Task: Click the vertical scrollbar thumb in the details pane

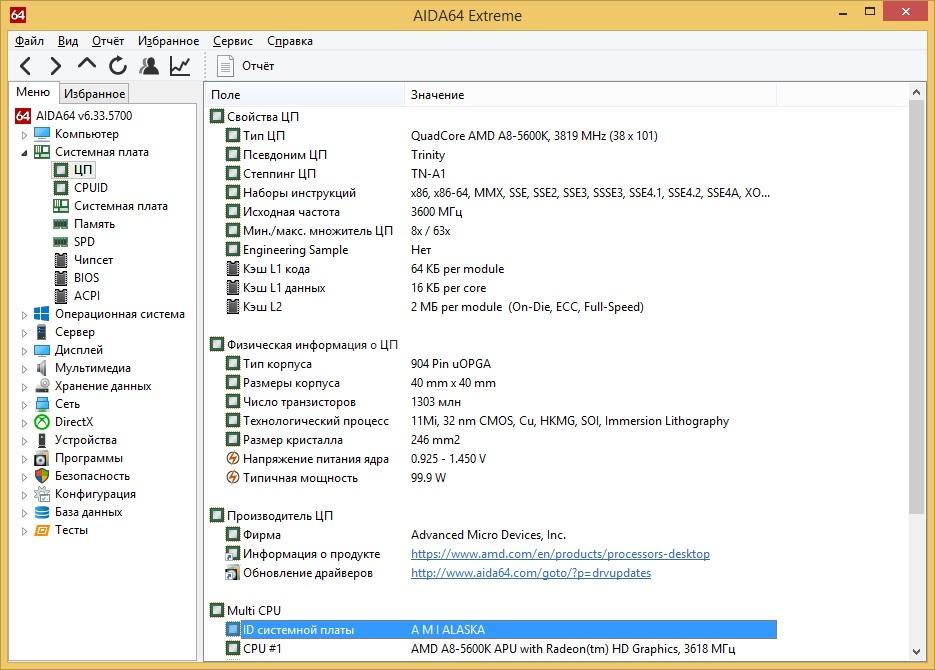Action: tap(917, 306)
